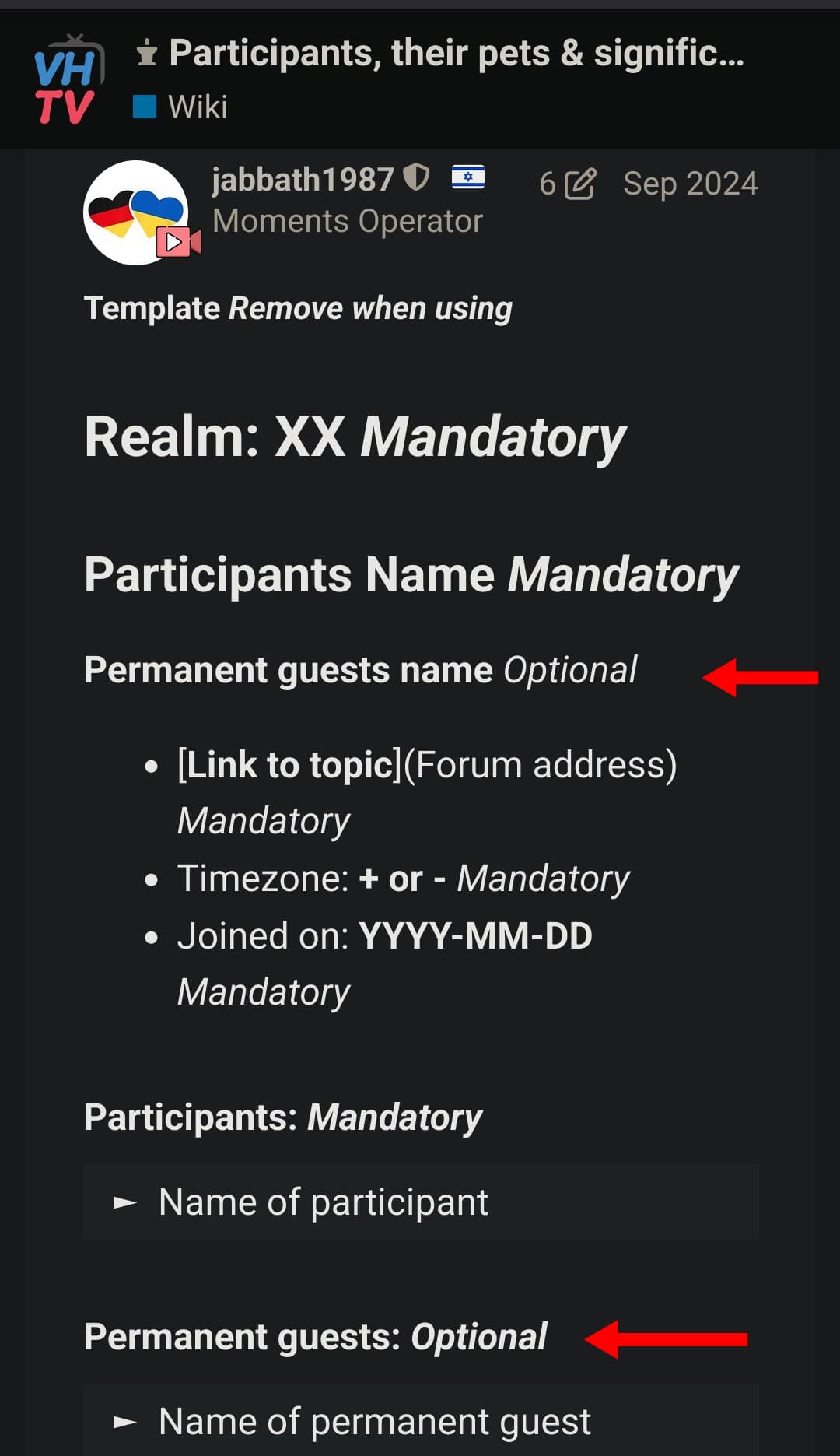840x1456 pixels.
Task: Click the moderator shield icon
Action: click(417, 178)
